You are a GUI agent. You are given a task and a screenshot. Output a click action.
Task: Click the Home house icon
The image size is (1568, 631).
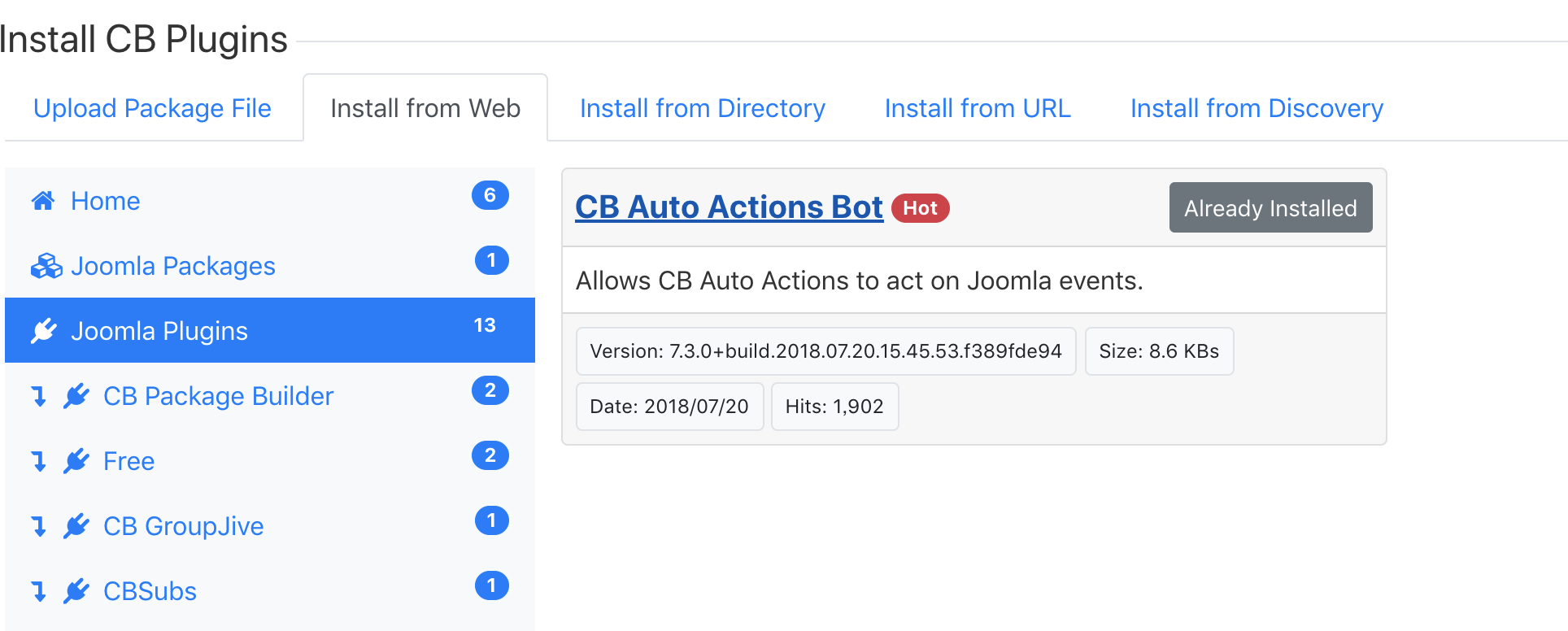(43, 200)
